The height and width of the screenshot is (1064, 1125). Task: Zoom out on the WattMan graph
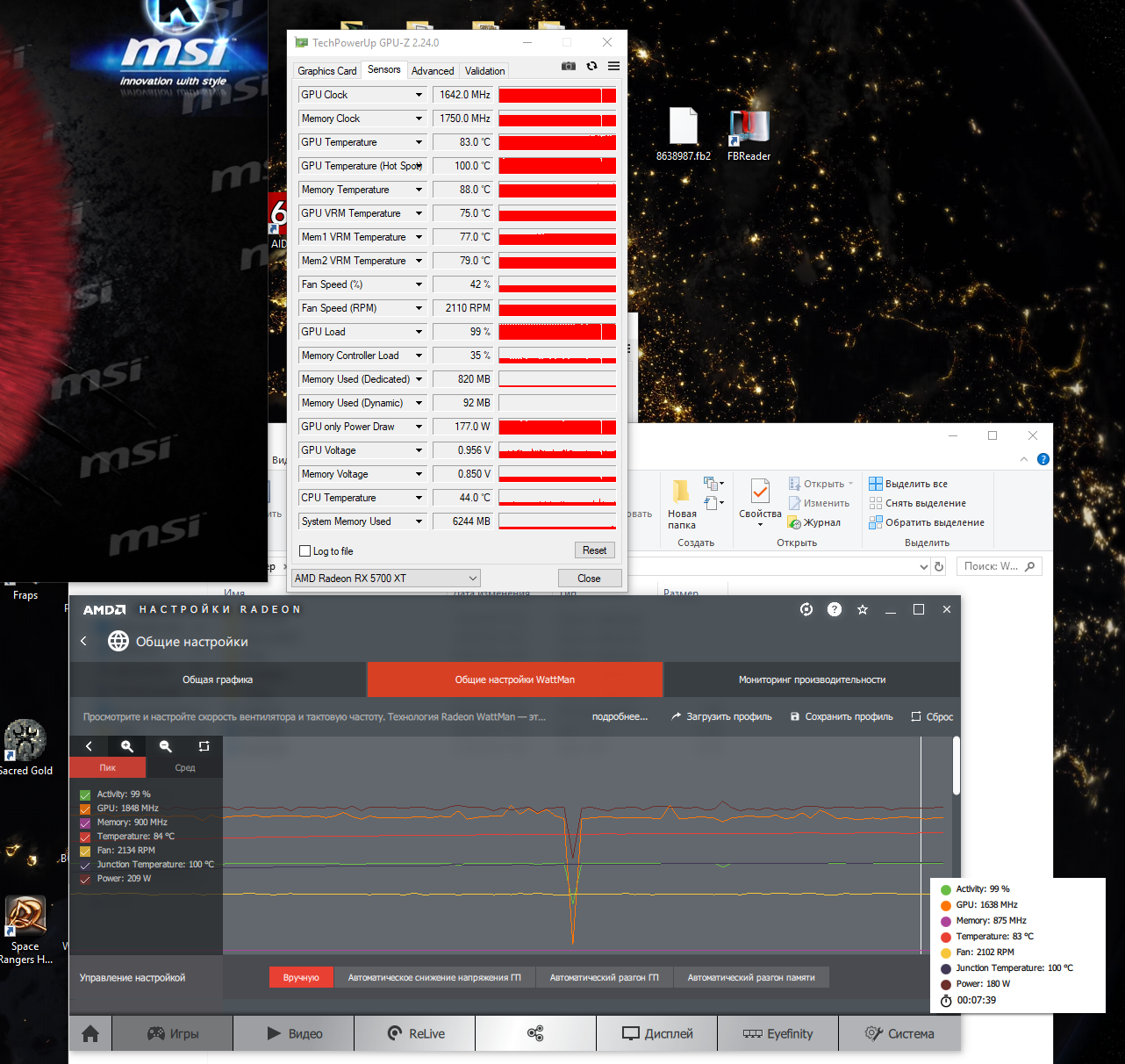pyautogui.click(x=165, y=746)
